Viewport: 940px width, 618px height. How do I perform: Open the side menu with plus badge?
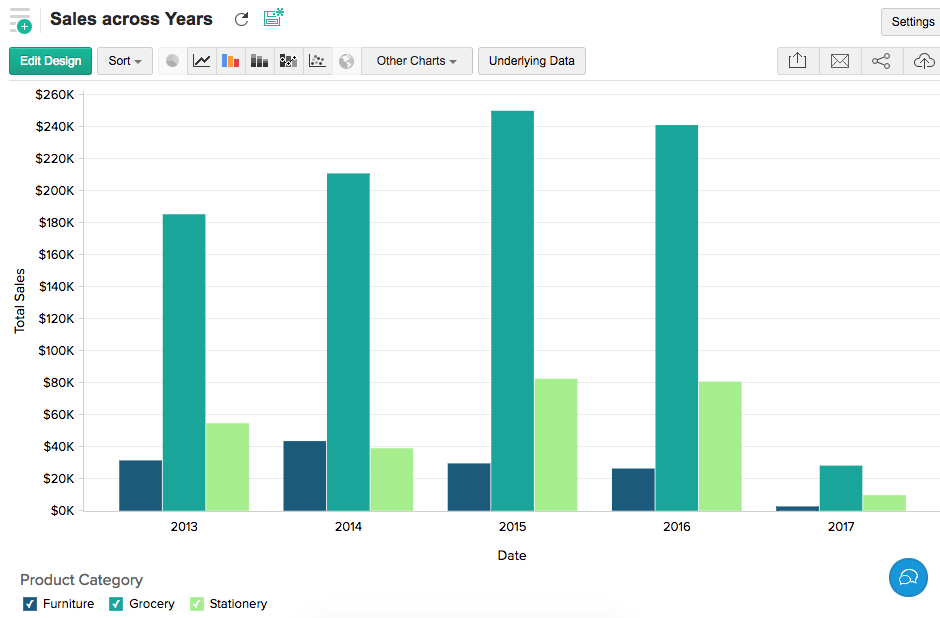20,20
